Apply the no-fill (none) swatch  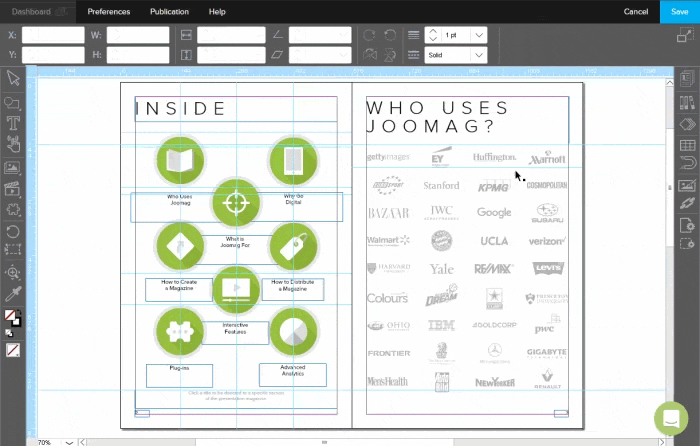pyautogui.click(x=13, y=351)
